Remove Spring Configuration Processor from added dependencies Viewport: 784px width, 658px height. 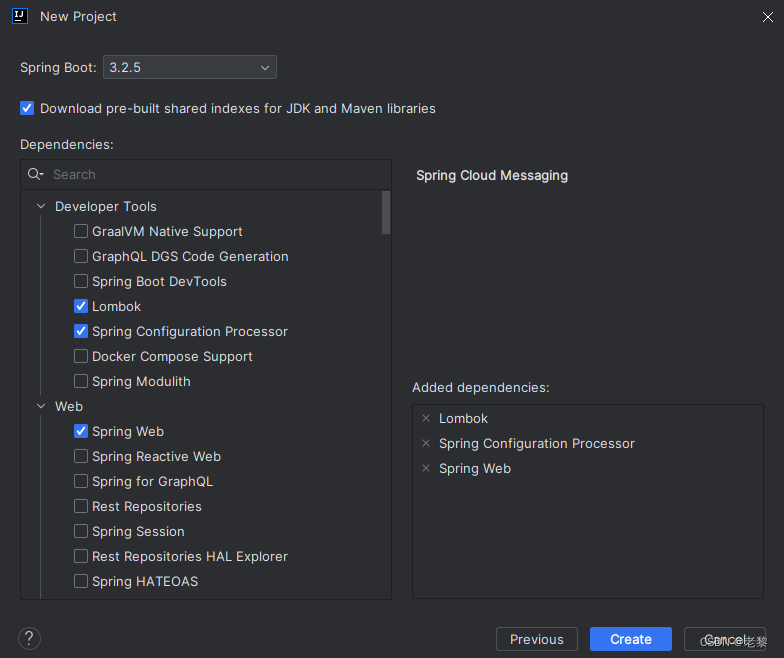[x=426, y=443]
